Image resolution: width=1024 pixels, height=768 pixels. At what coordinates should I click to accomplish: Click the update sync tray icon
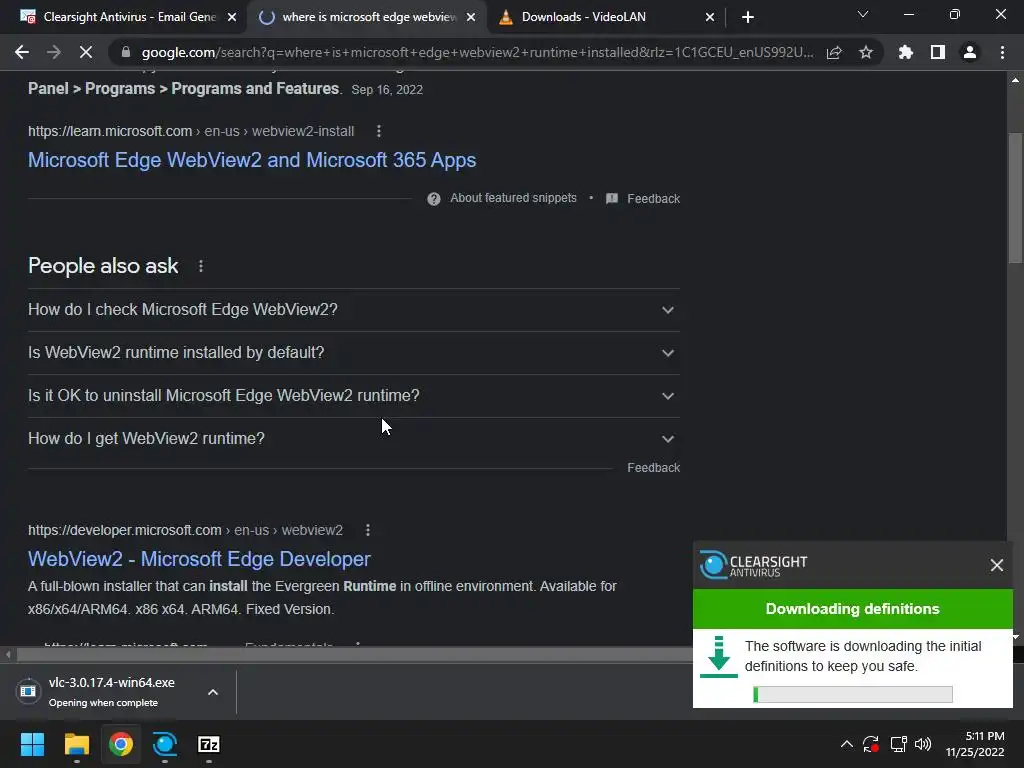(x=871, y=744)
